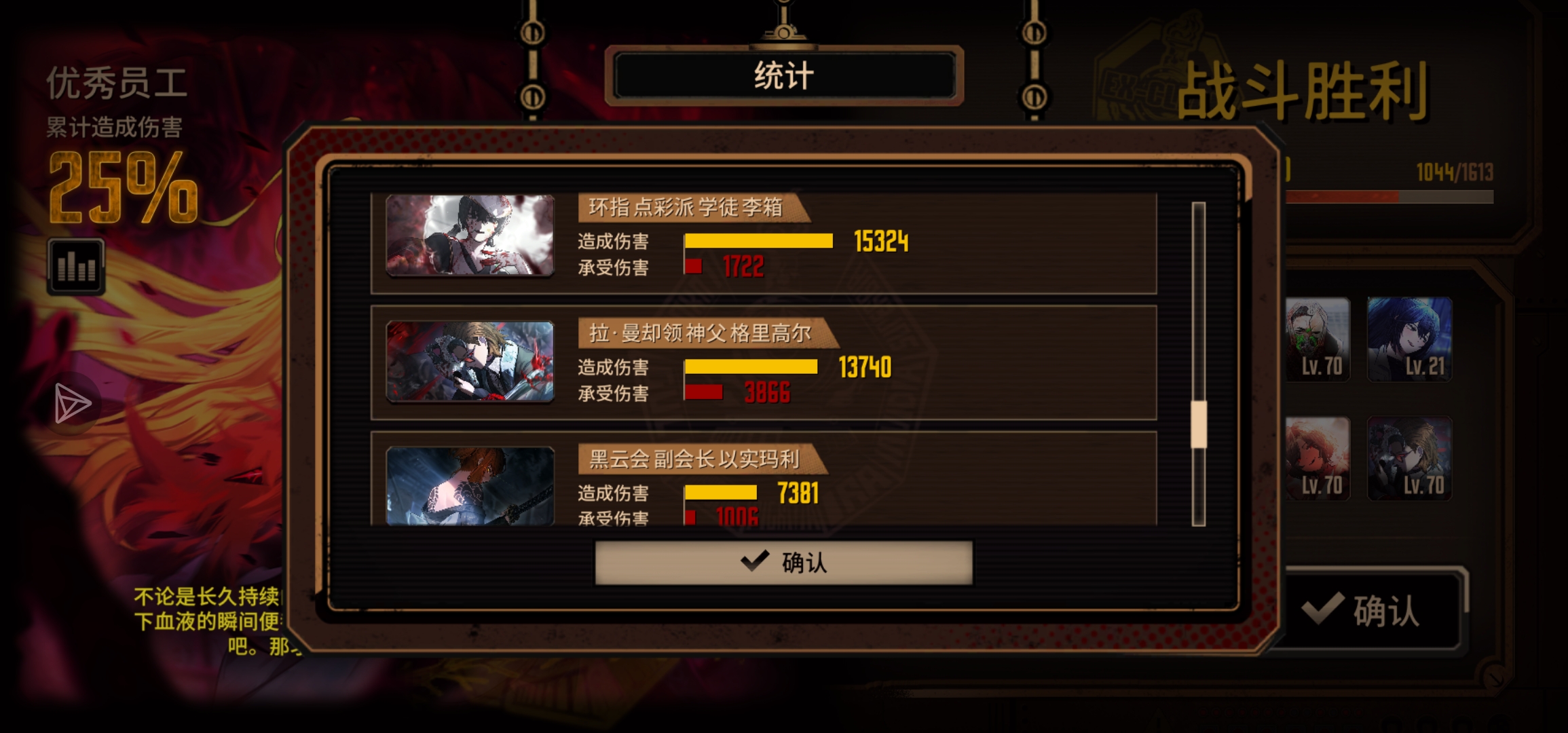The image size is (1568, 733).
Task: Open the bar chart statistics icon
Action: (x=76, y=267)
